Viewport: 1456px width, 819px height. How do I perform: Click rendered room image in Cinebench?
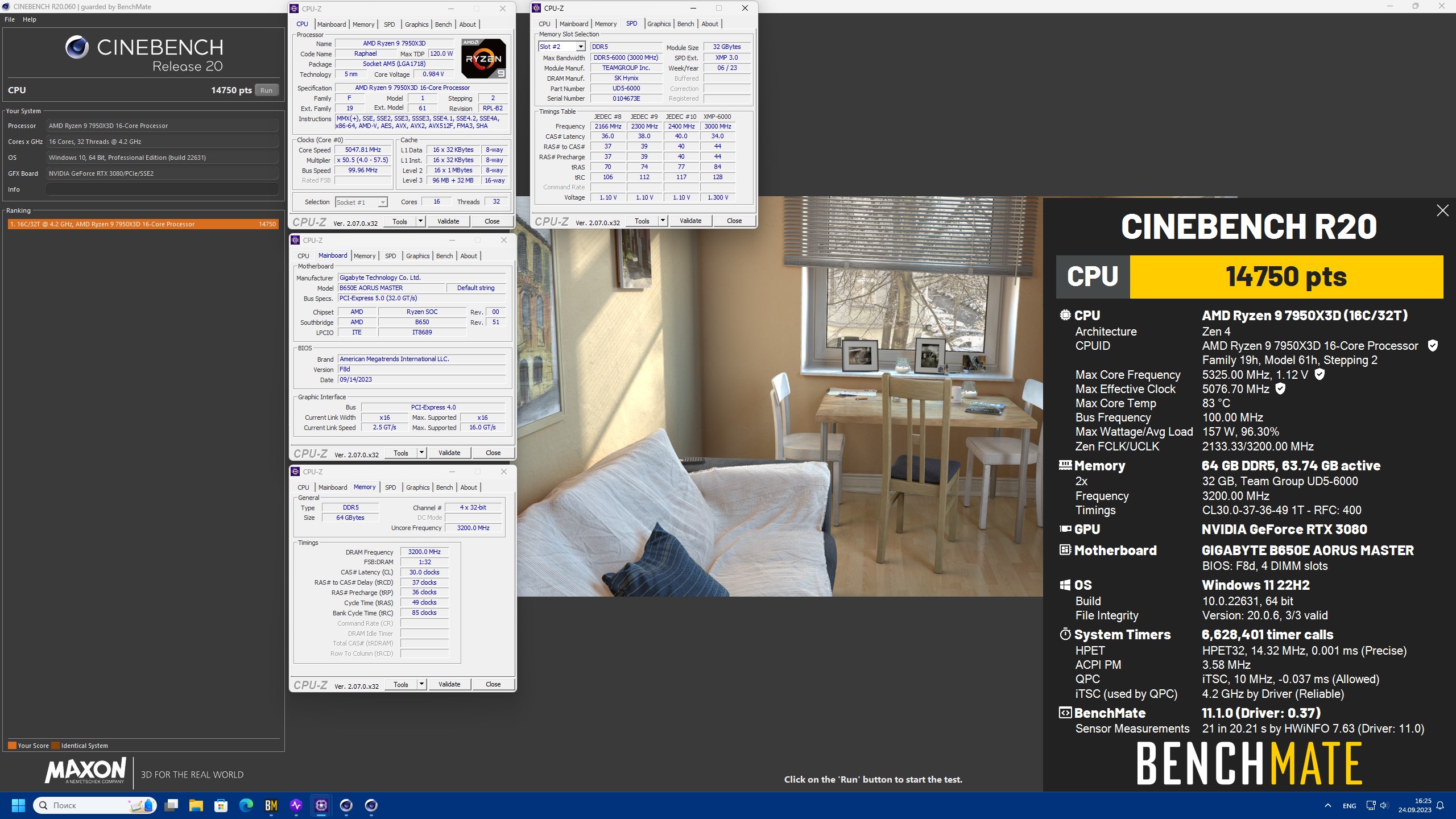780,396
